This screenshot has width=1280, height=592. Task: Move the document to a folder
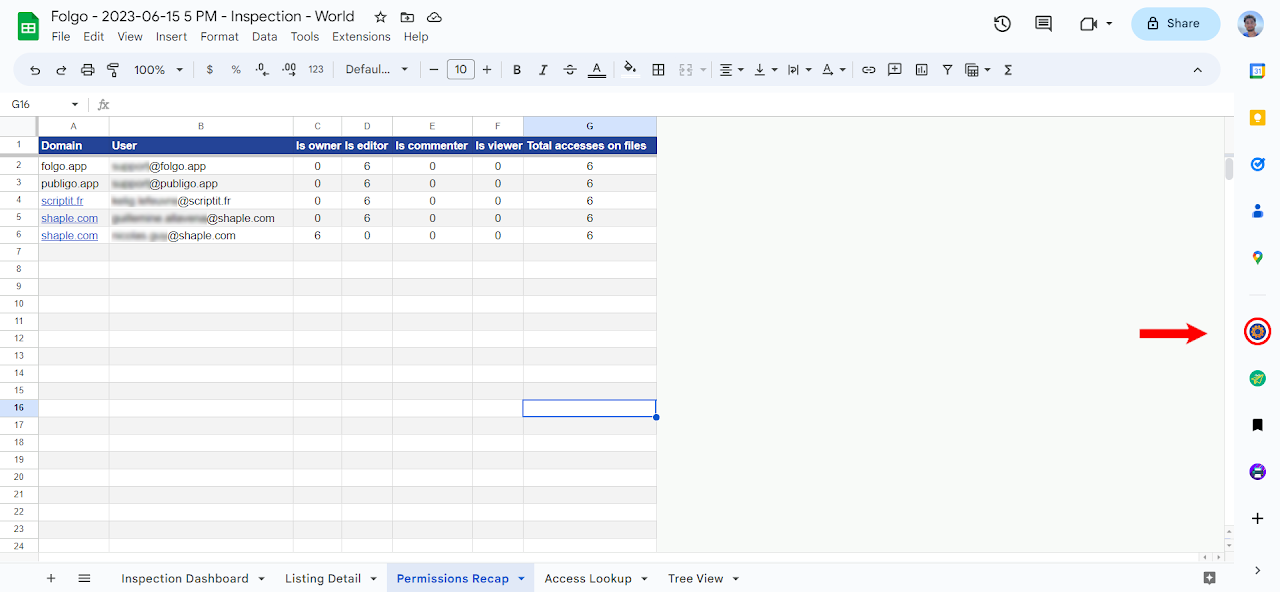pyautogui.click(x=407, y=17)
